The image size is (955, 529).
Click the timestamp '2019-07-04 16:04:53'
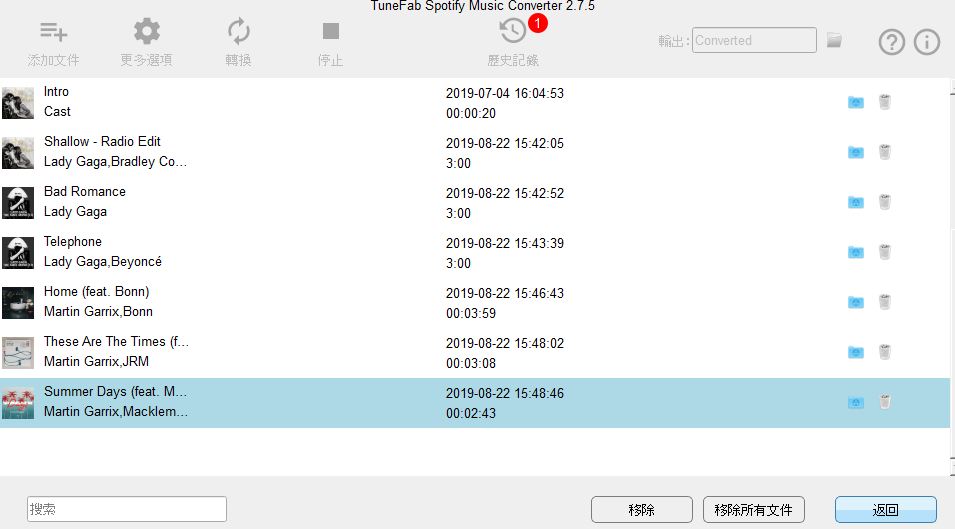click(x=505, y=93)
